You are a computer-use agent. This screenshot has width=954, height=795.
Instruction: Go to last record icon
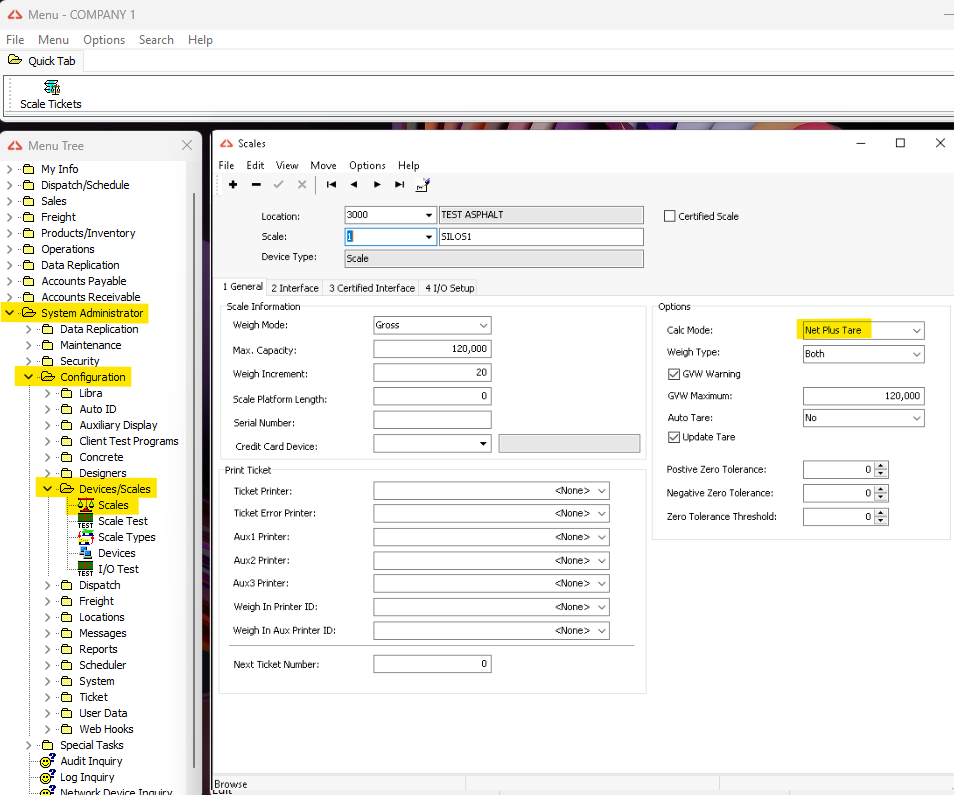(x=400, y=184)
